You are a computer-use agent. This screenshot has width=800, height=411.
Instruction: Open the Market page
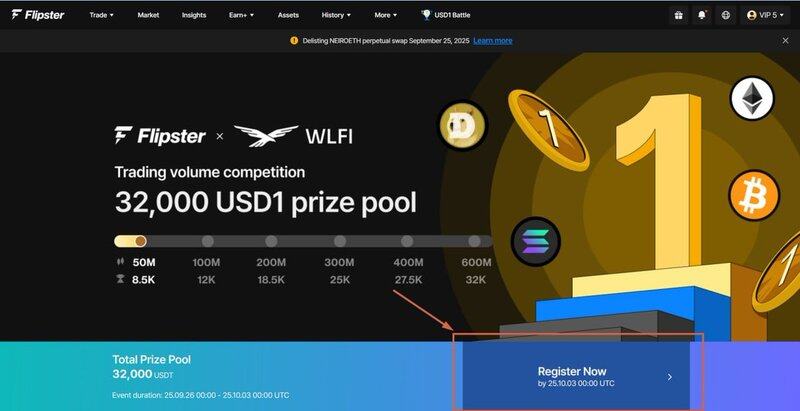pyautogui.click(x=148, y=15)
